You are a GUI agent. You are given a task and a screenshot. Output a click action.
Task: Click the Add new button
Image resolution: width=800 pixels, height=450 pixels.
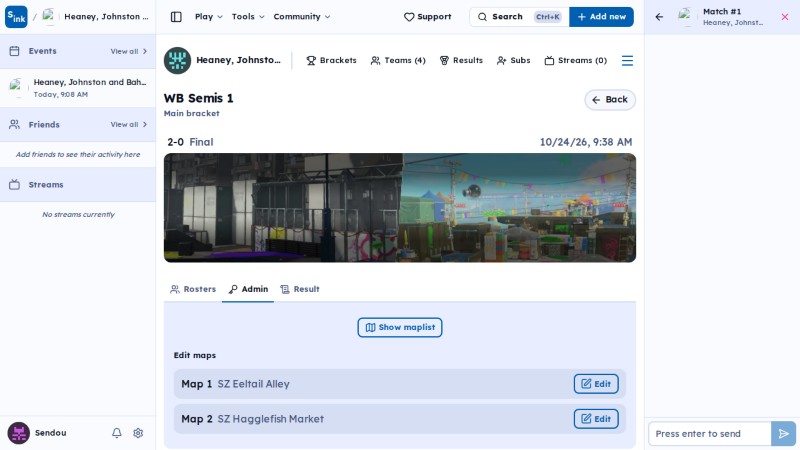602,17
